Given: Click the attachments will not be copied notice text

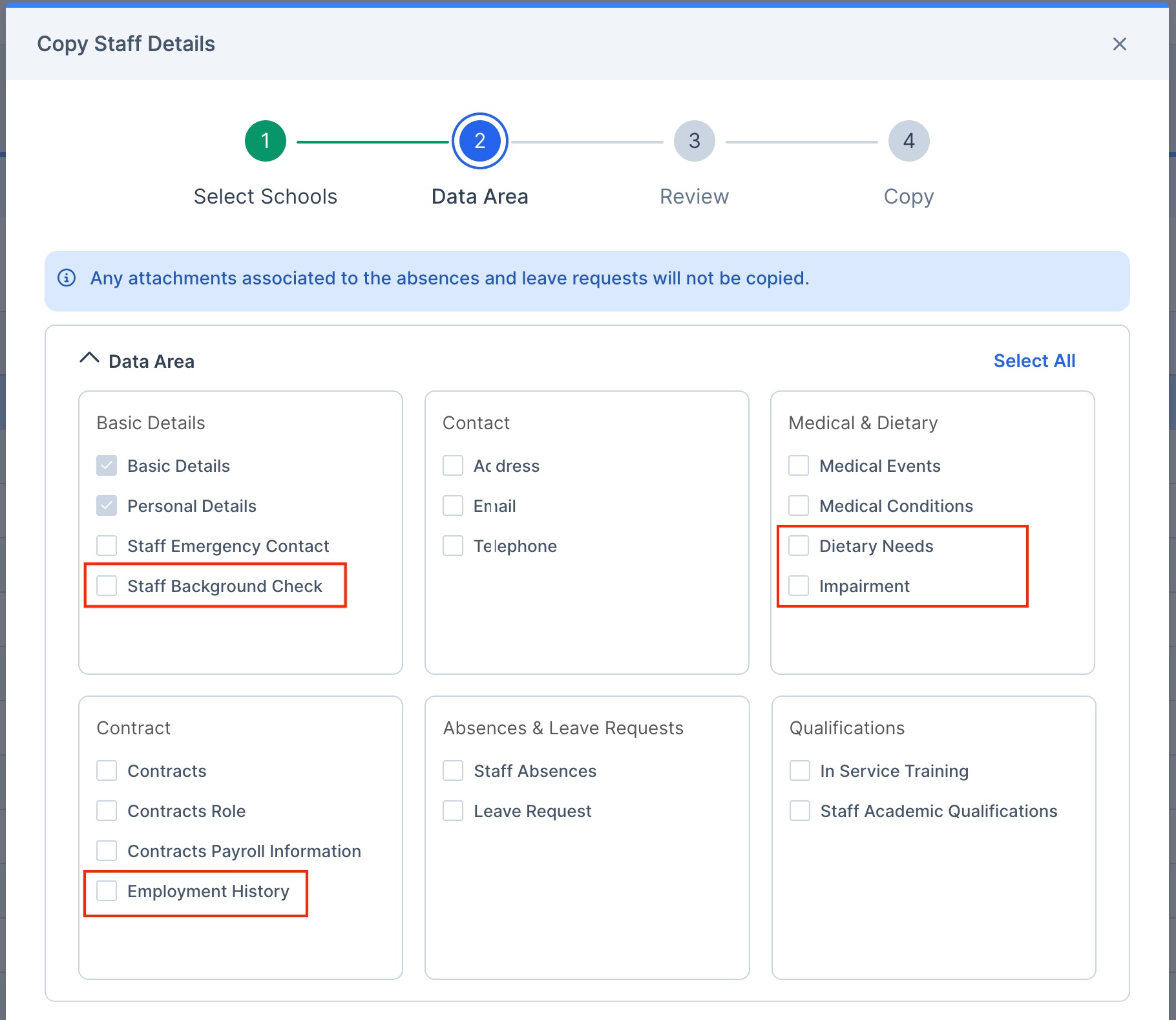Looking at the screenshot, I should click(x=449, y=278).
